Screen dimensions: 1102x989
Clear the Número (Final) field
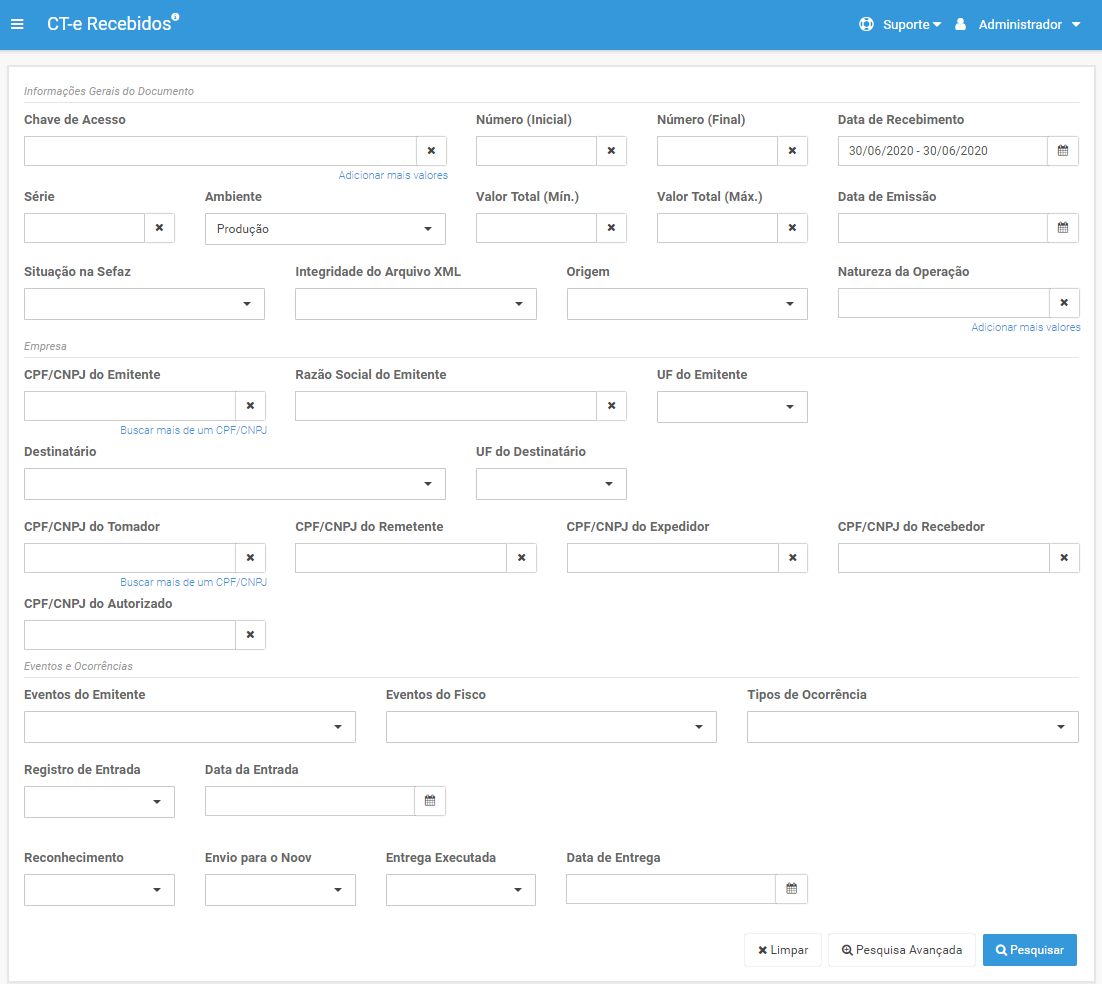pos(792,151)
